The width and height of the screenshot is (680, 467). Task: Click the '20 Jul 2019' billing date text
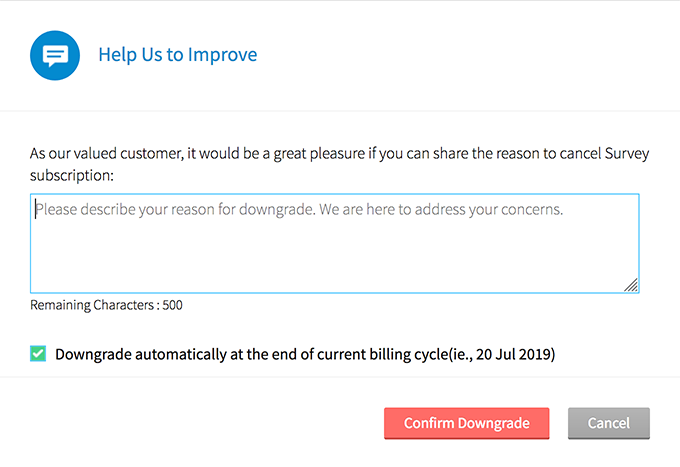point(514,354)
